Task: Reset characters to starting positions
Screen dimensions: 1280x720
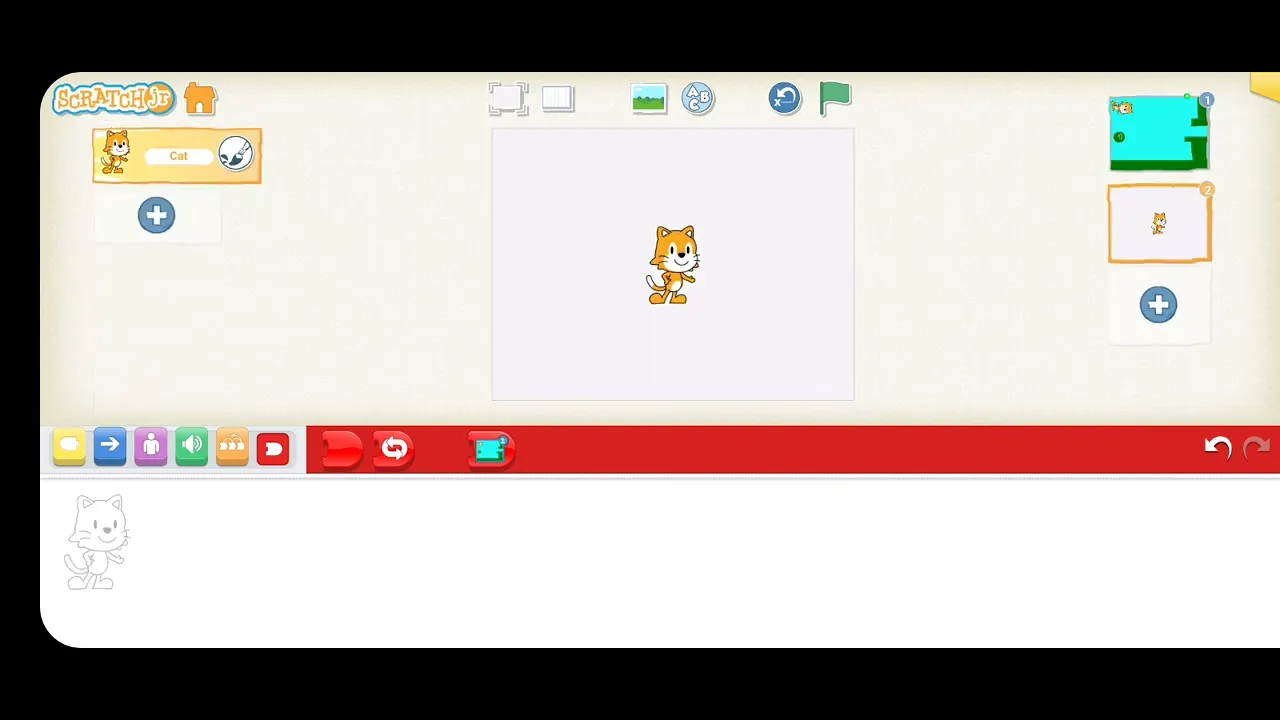Action: (785, 98)
